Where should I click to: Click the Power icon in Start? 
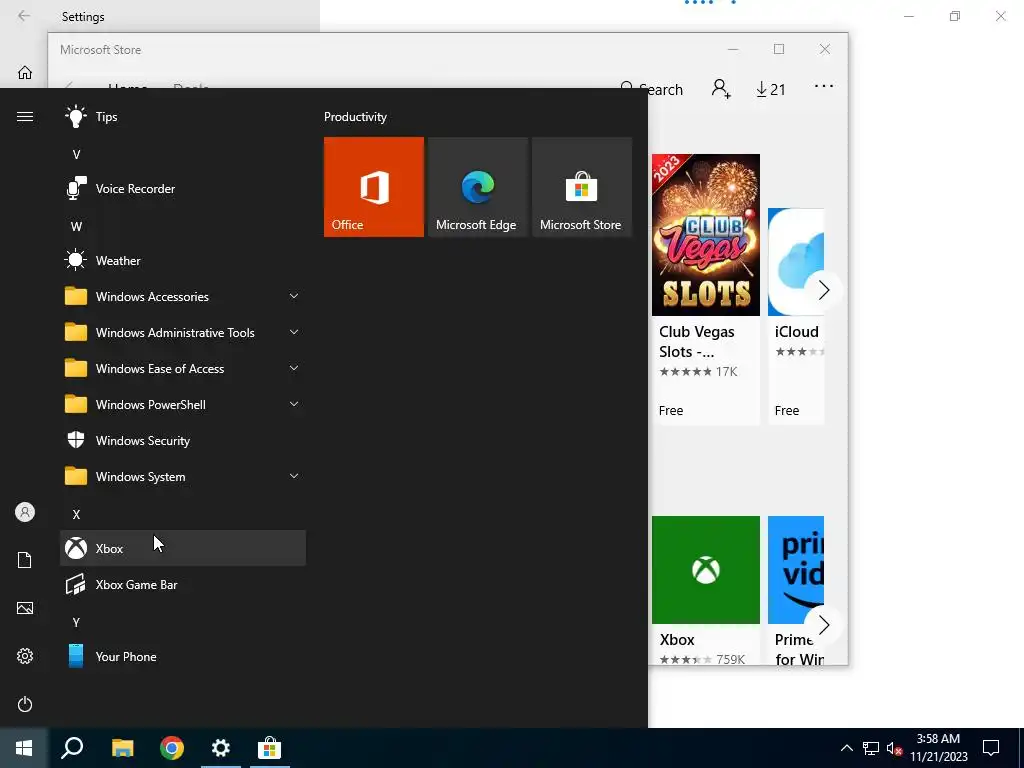[25, 704]
